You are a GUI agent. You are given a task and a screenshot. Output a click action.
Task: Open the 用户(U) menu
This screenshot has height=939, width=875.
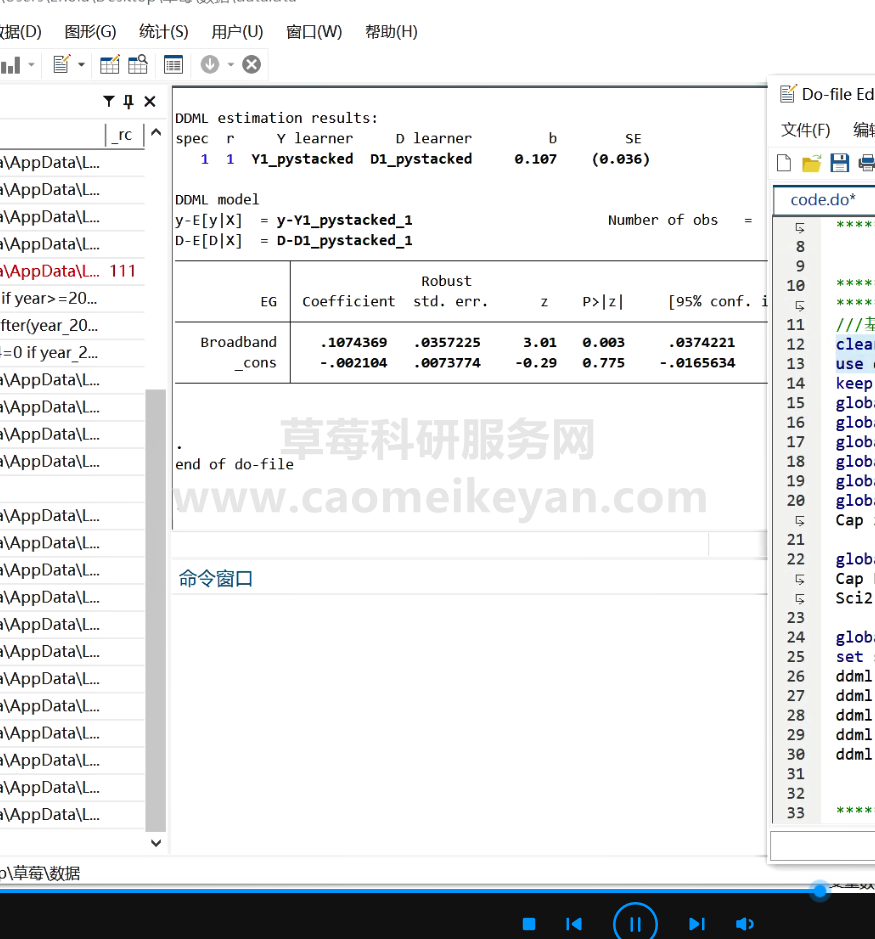[237, 32]
